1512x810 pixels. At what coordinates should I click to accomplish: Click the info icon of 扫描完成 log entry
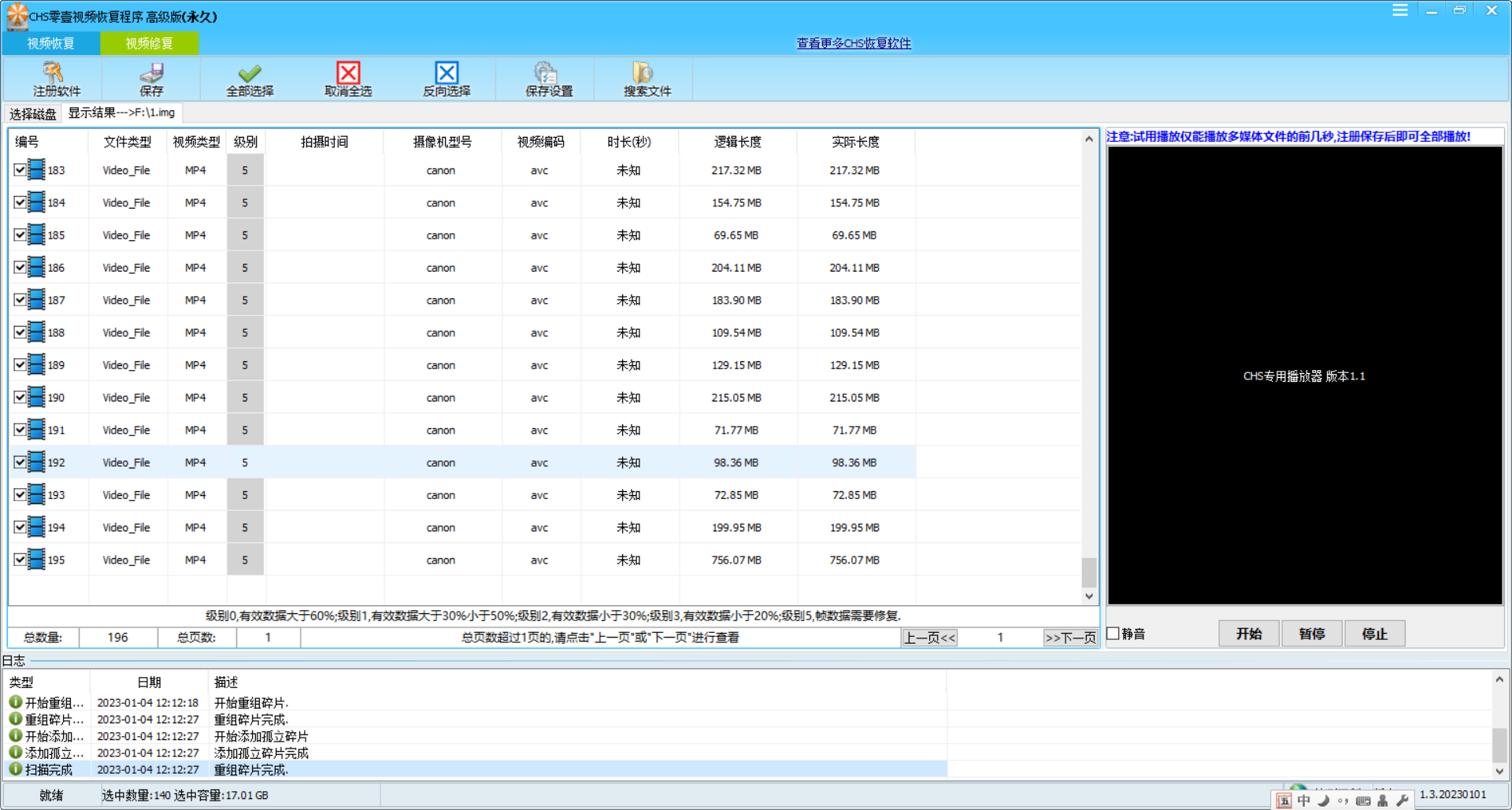click(x=16, y=769)
